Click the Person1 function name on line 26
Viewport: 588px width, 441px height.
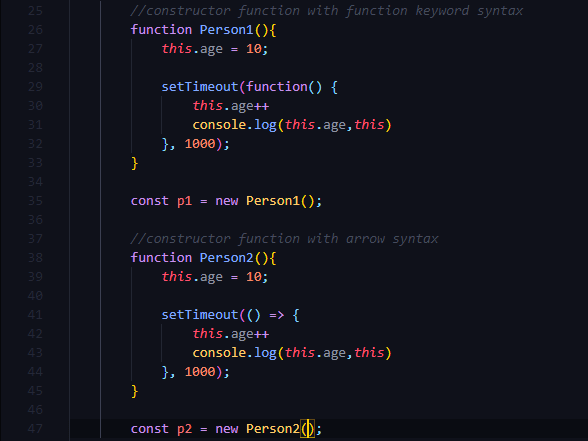226,30
